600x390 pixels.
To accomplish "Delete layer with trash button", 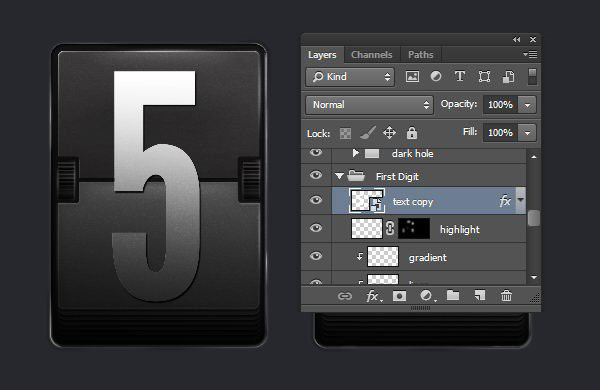I will 506,296.
